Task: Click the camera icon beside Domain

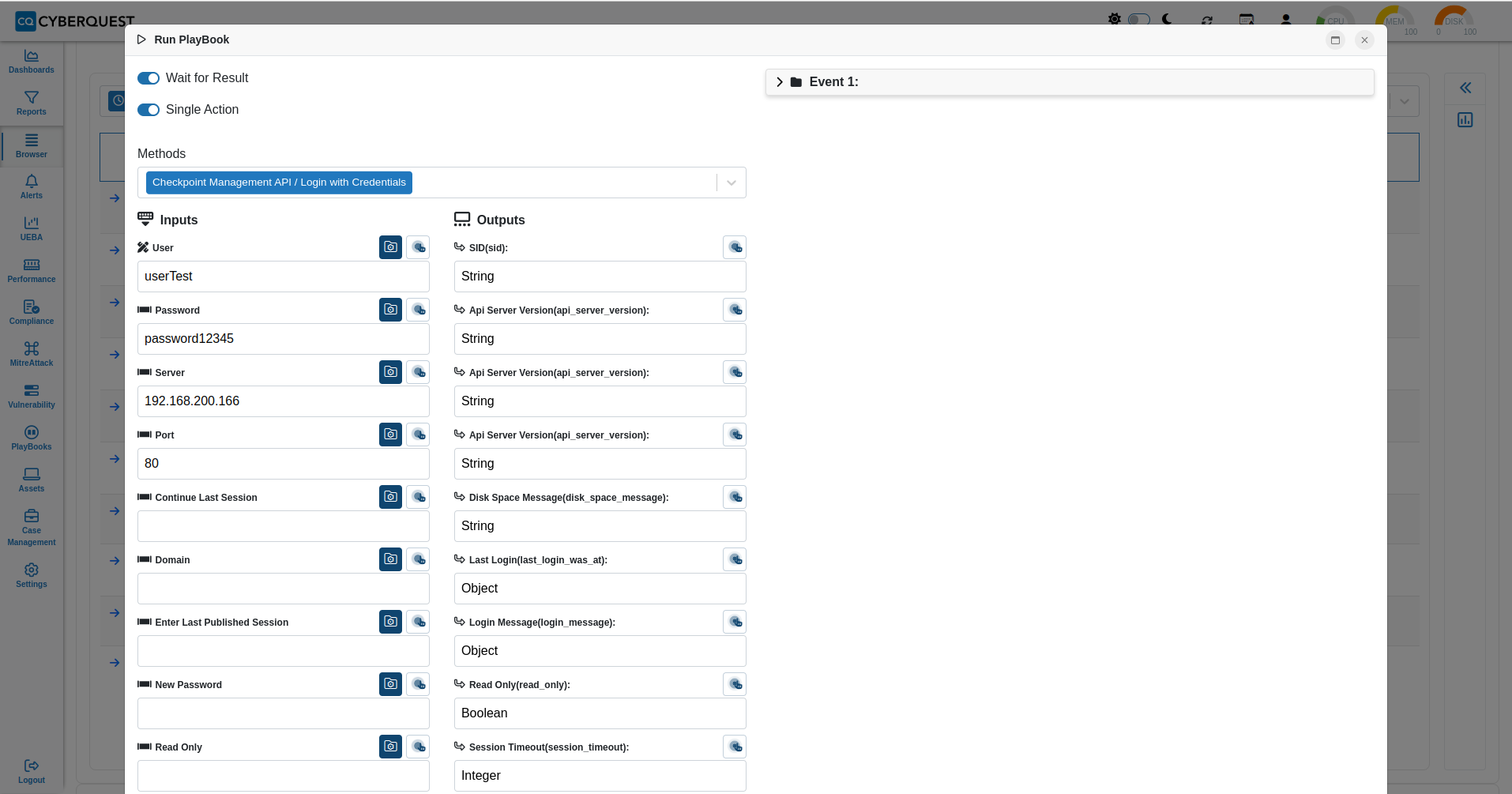Action: coord(390,559)
